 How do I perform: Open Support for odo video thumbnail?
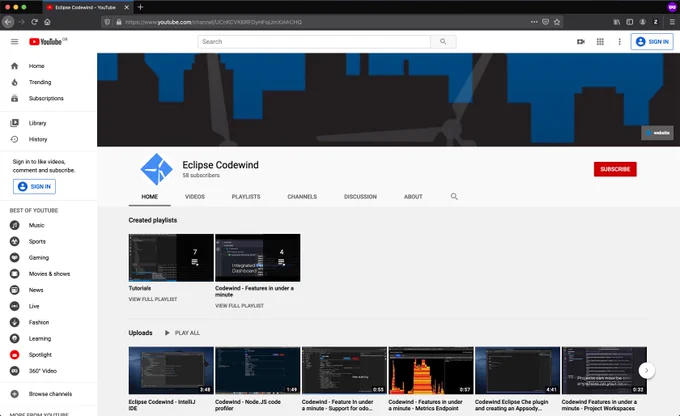(x=344, y=370)
